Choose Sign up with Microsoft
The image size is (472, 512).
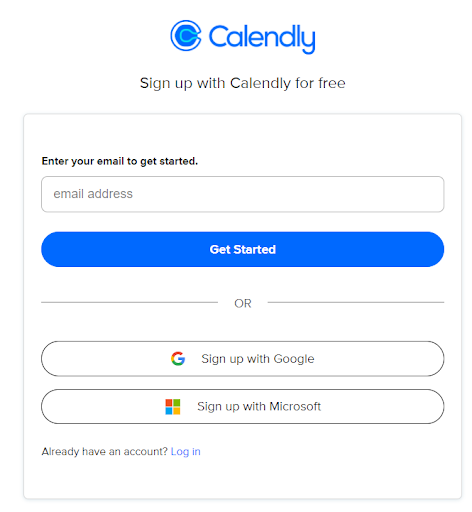point(243,407)
